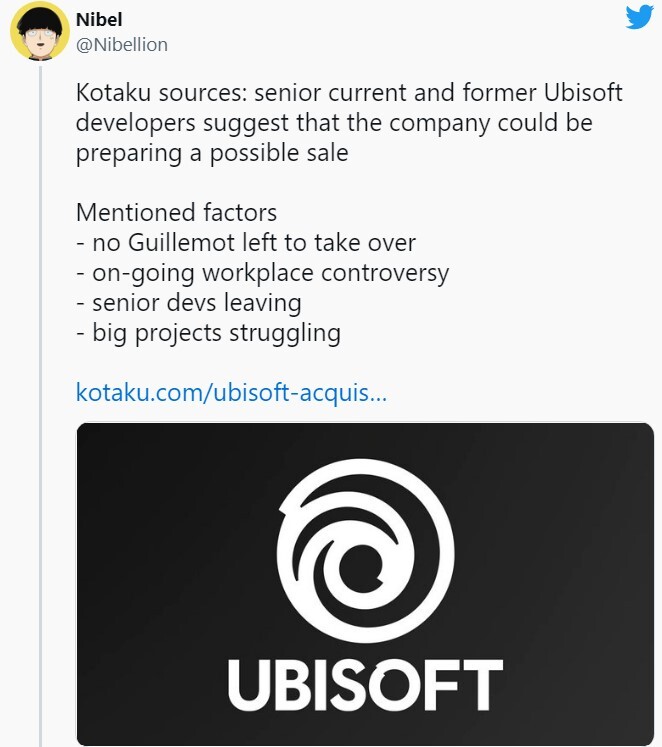Click the line starting with developers suggest
Viewport: 662px width, 747px height.
click(x=334, y=124)
